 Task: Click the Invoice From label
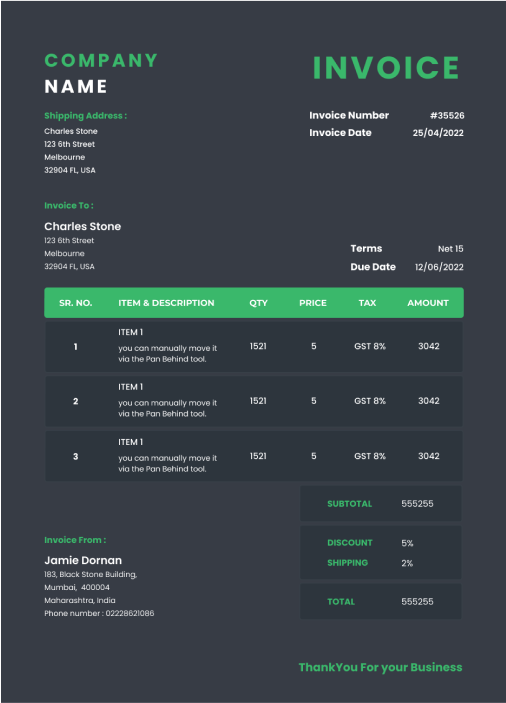(75, 540)
